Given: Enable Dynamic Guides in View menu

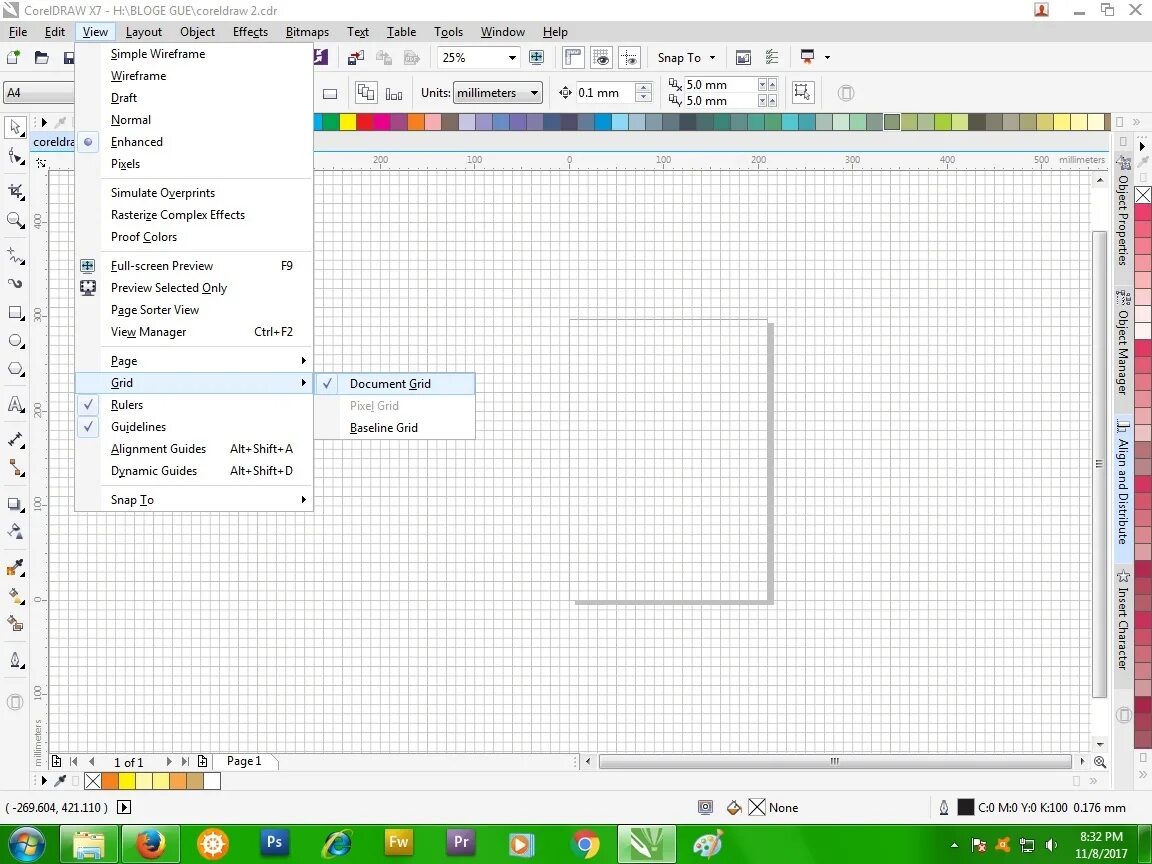Looking at the screenshot, I should coord(194,471).
